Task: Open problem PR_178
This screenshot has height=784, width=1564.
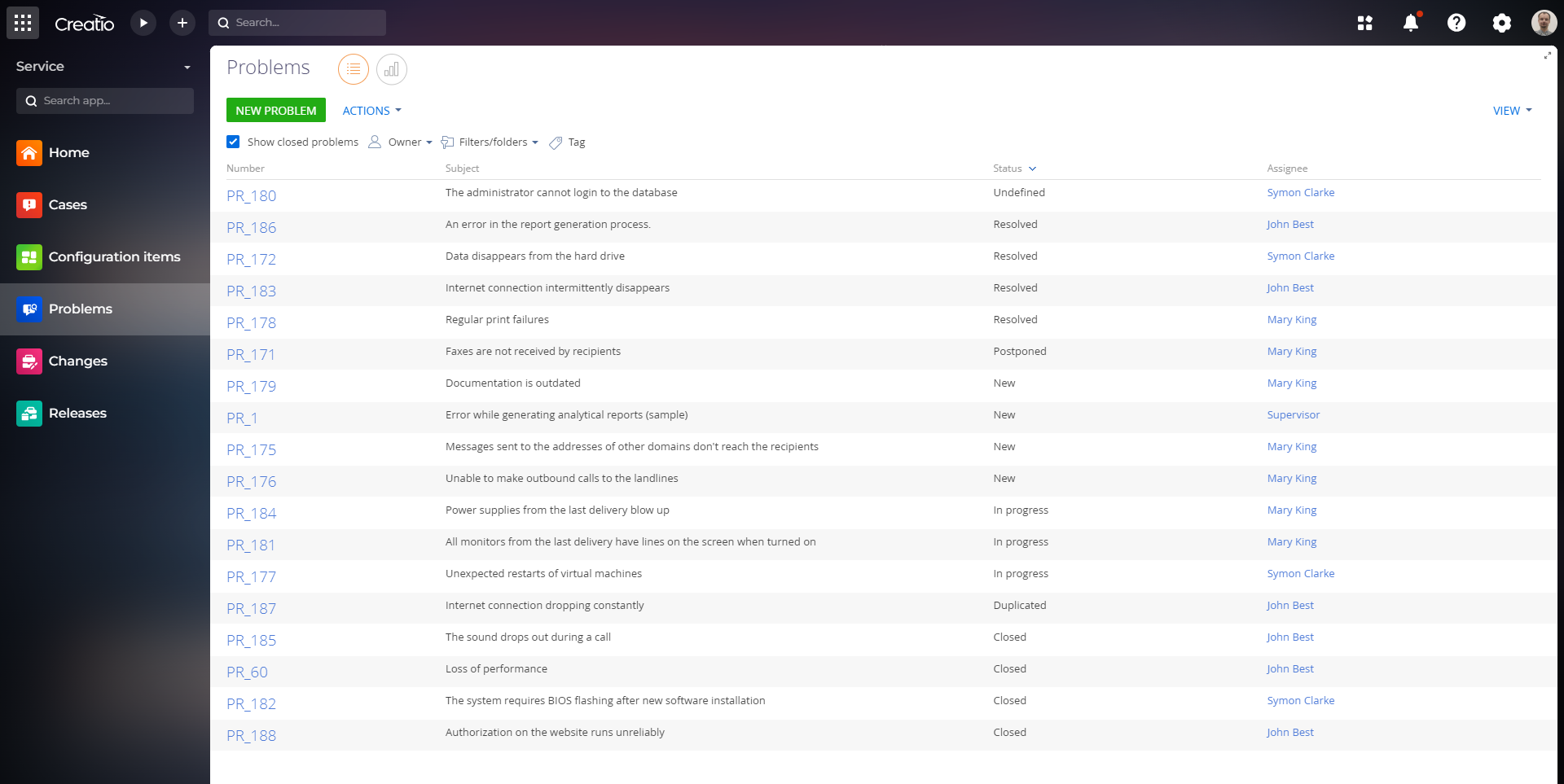Action: [x=252, y=323]
